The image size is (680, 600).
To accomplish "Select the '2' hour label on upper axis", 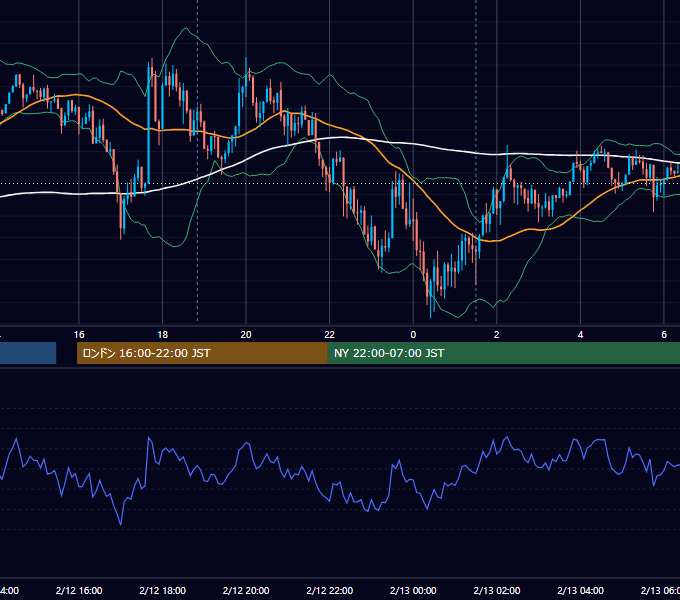I will [497, 335].
